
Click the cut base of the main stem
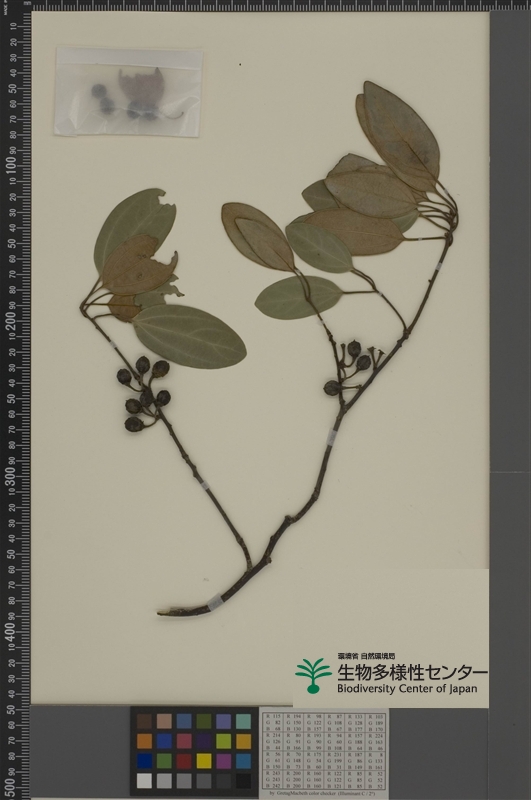pos(166,611)
